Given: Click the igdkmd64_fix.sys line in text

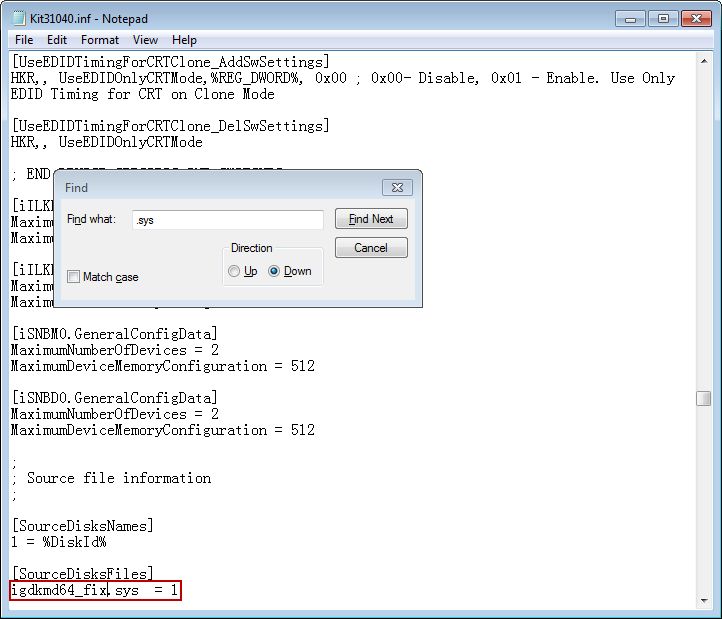Looking at the screenshot, I should coord(96,591).
